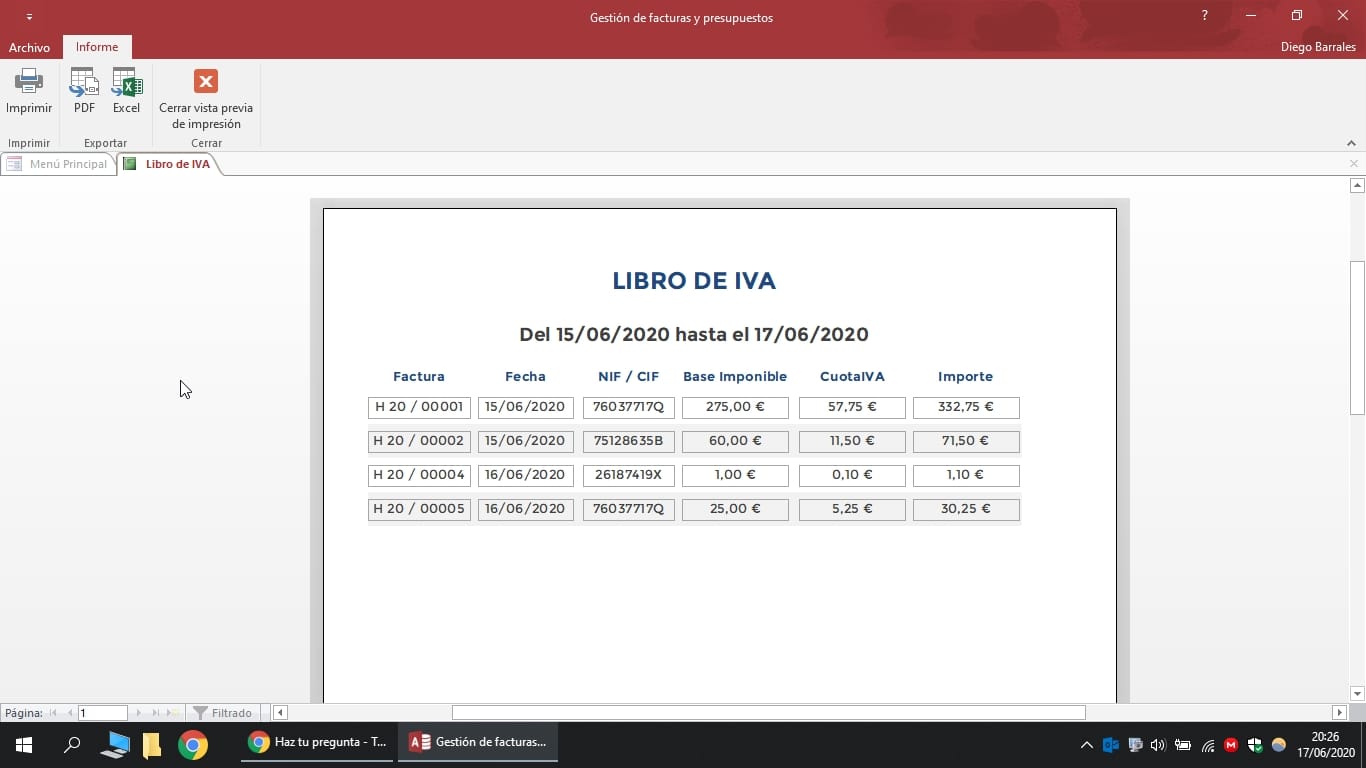Viewport: 1366px width, 768px height.
Task: Select invoice cell H 20 / 00004
Action: point(419,475)
